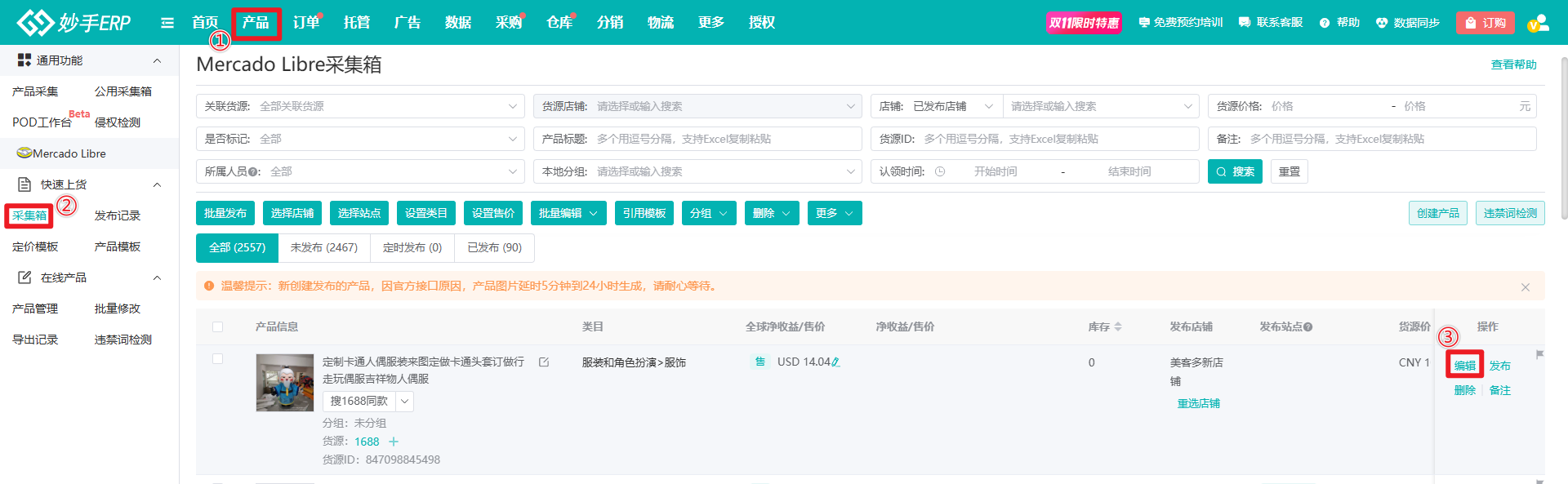Open the 搜1688同款 arrow dropdown
The height and width of the screenshot is (484, 1568).
(404, 402)
